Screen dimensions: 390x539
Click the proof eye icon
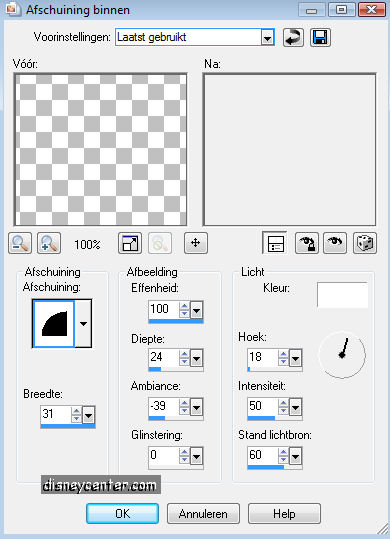[x=335, y=243]
